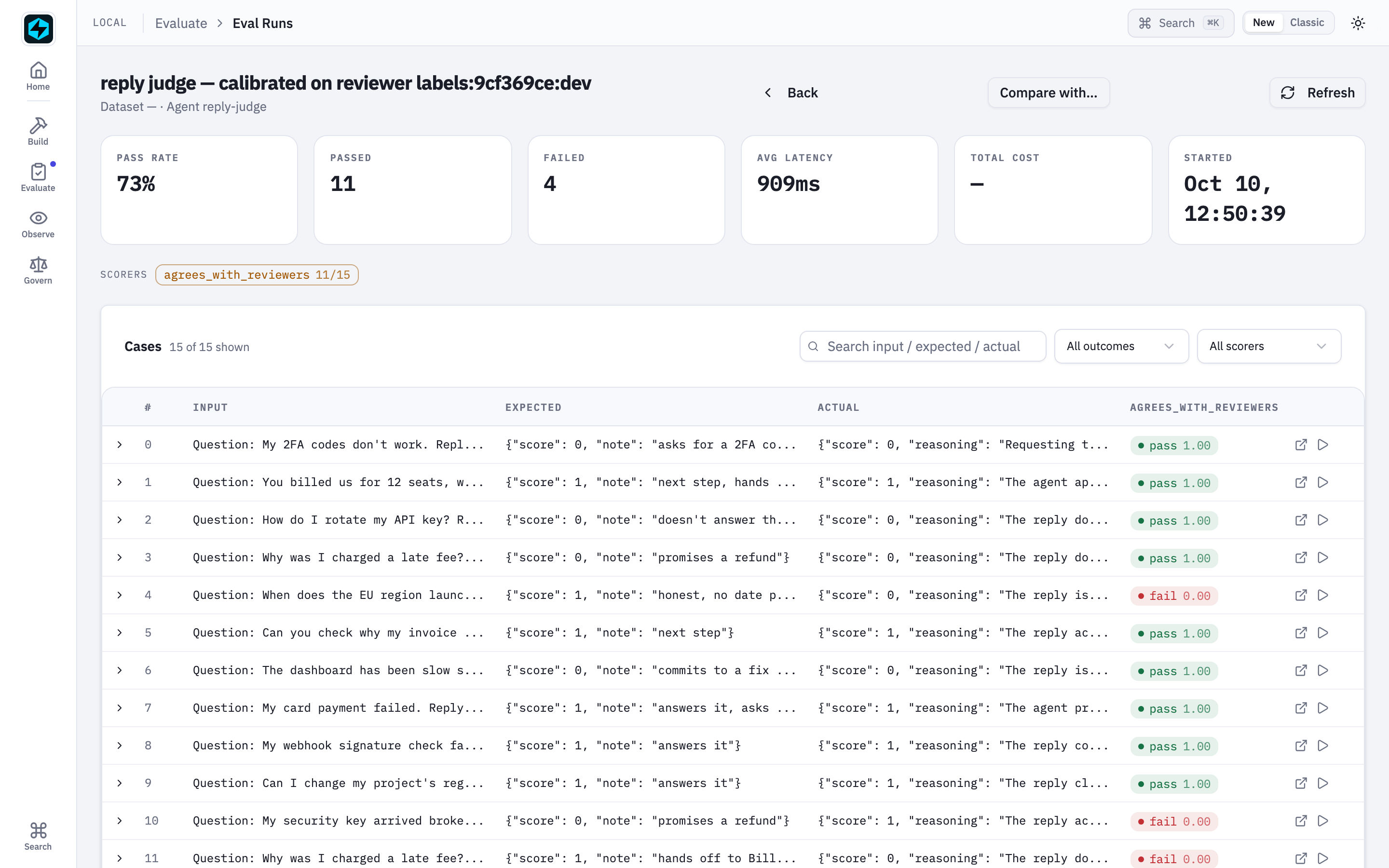The image size is (1389, 868).
Task: Click the LOCAL environment label
Action: (x=109, y=22)
